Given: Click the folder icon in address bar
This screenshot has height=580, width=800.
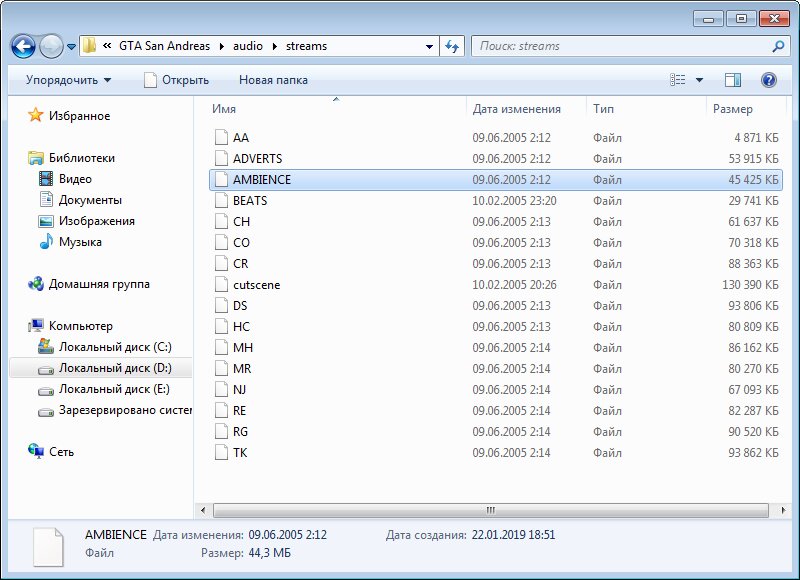Looking at the screenshot, I should pyautogui.click(x=89, y=46).
